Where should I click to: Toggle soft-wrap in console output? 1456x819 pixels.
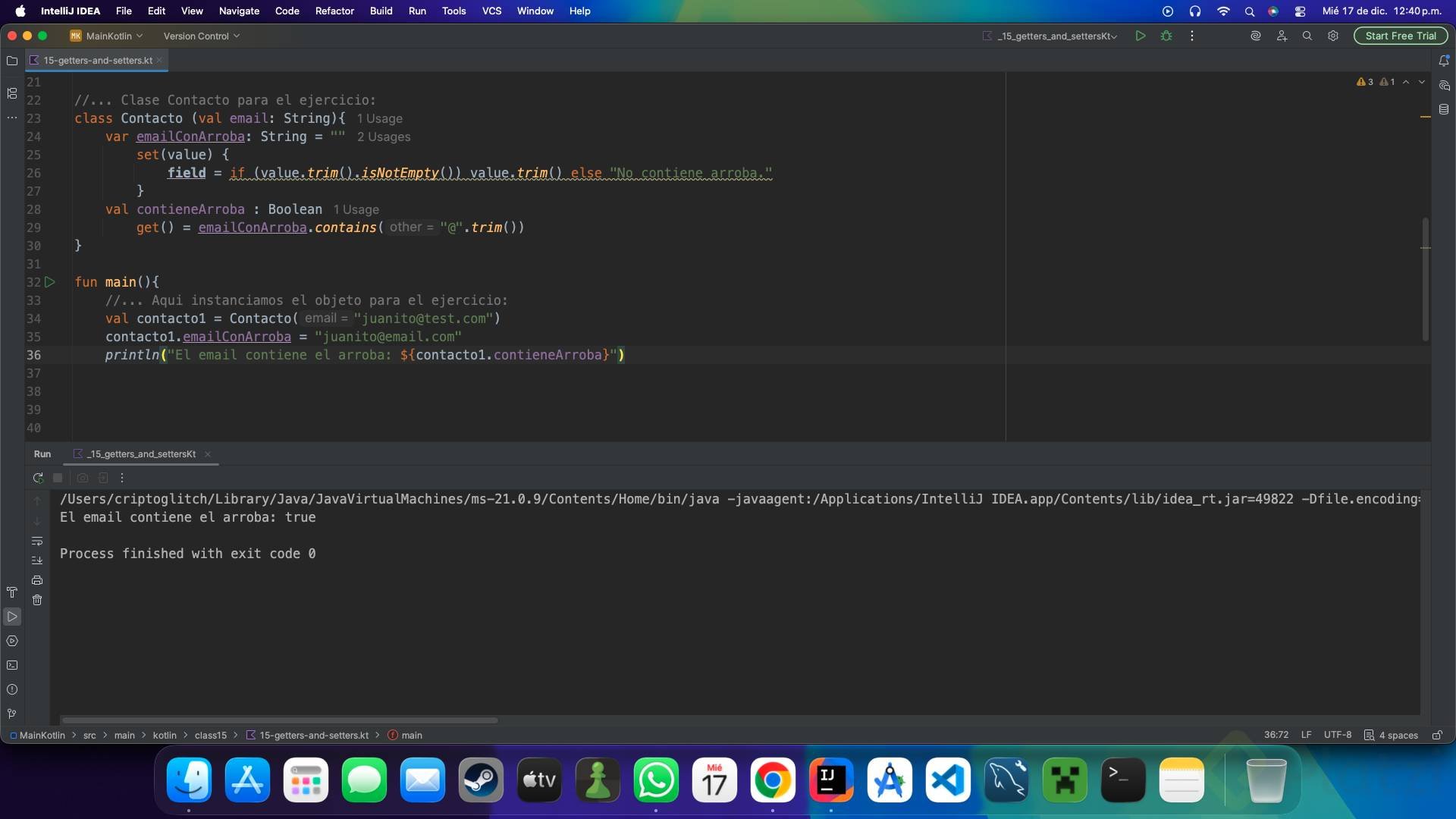coord(37,541)
